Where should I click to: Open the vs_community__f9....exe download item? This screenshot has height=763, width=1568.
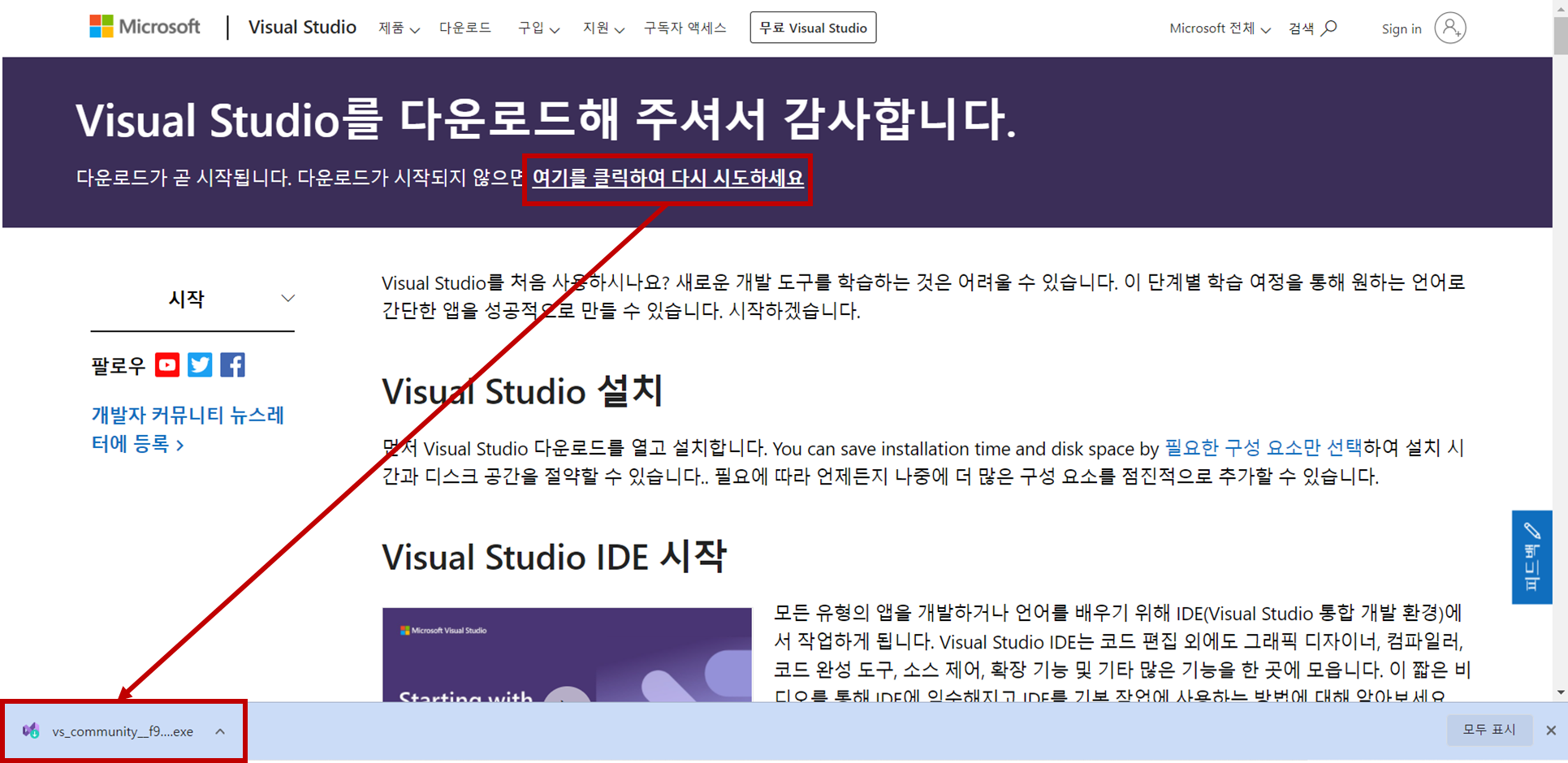(x=123, y=731)
